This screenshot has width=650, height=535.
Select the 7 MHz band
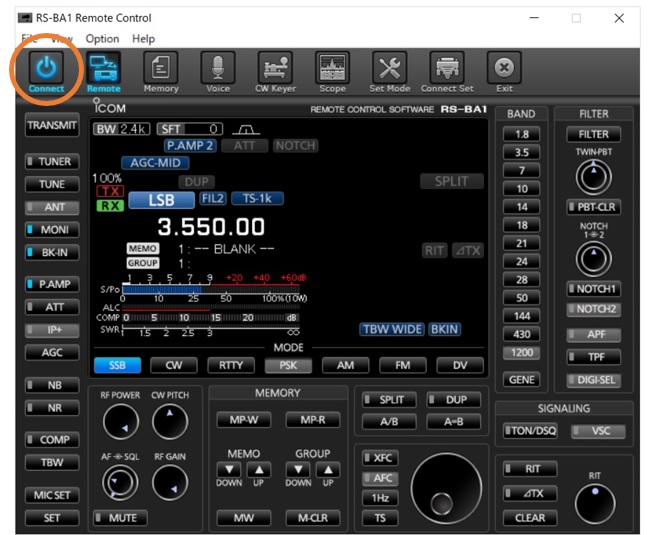point(521,171)
